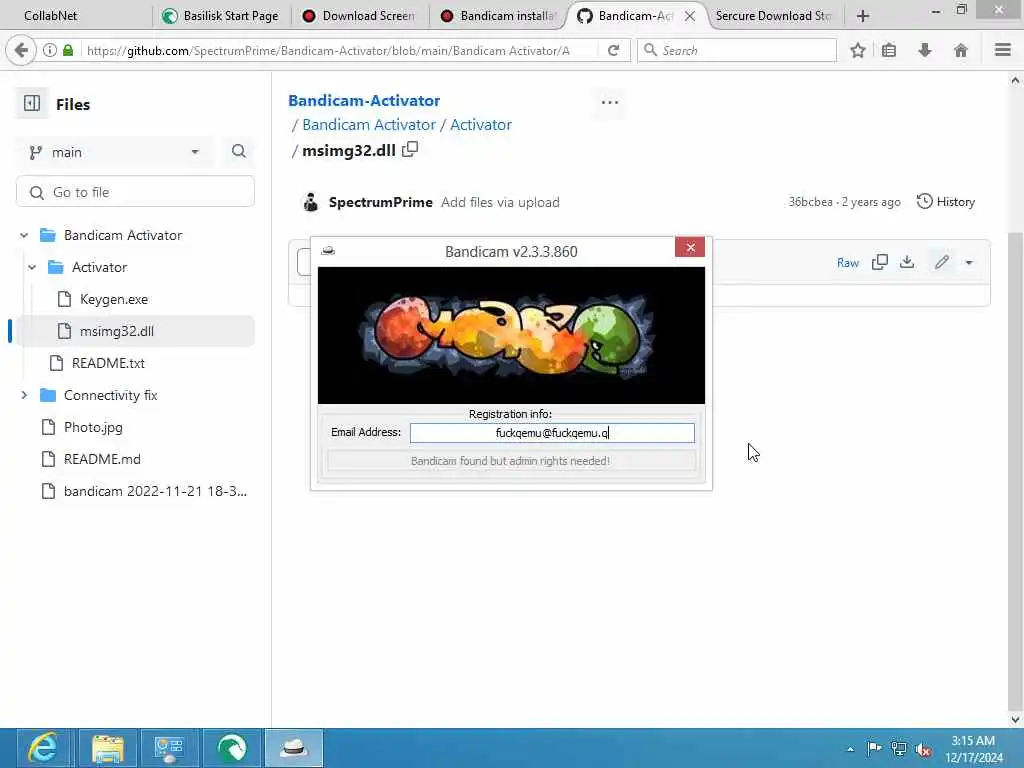1024x768 pixels.
Task: Go back with the browser back arrow
Action: tap(21, 50)
